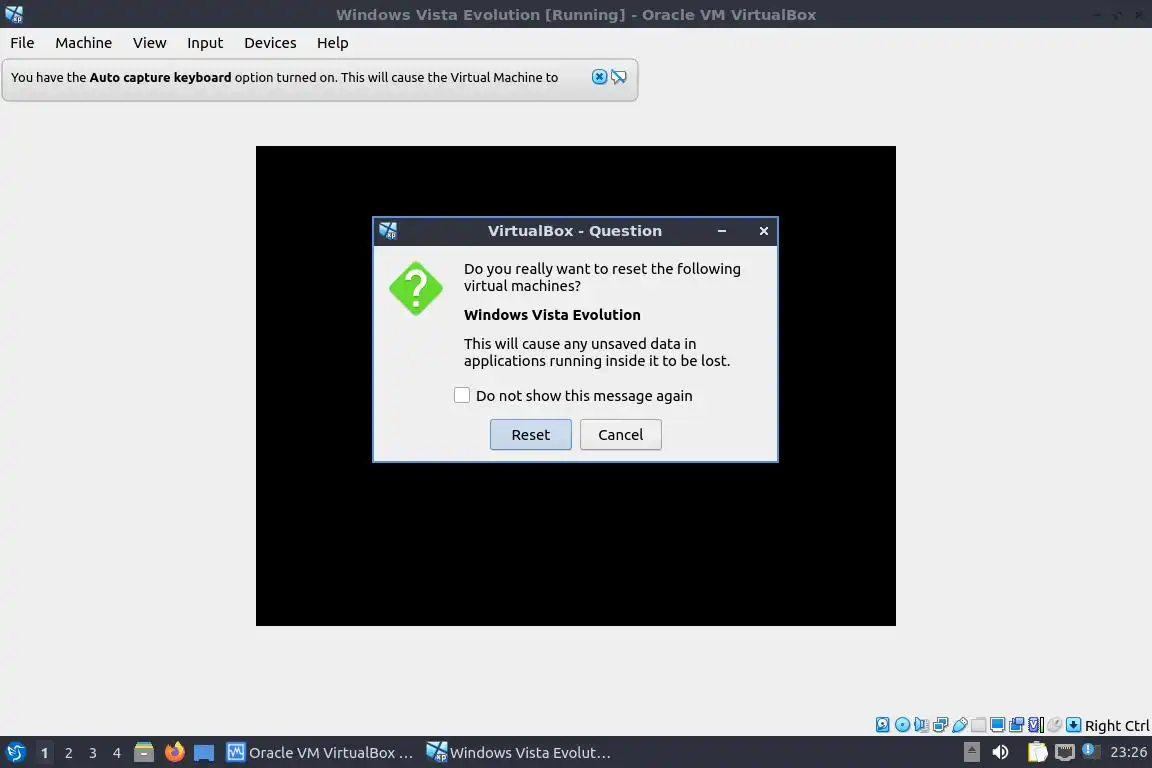Open the File menu

tap(22, 43)
